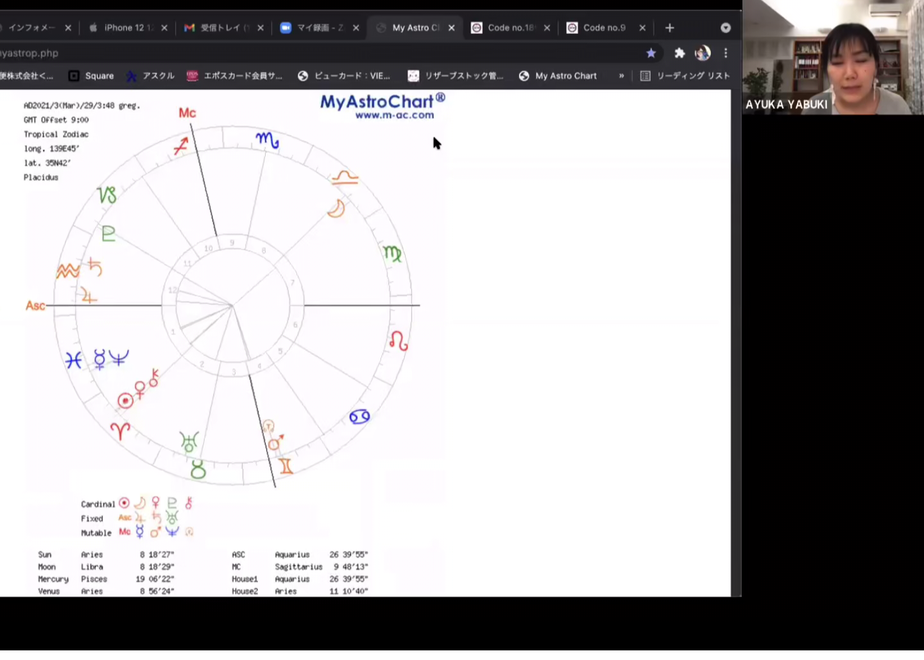Open the My Astro Chart bookmark

[558, 76]
